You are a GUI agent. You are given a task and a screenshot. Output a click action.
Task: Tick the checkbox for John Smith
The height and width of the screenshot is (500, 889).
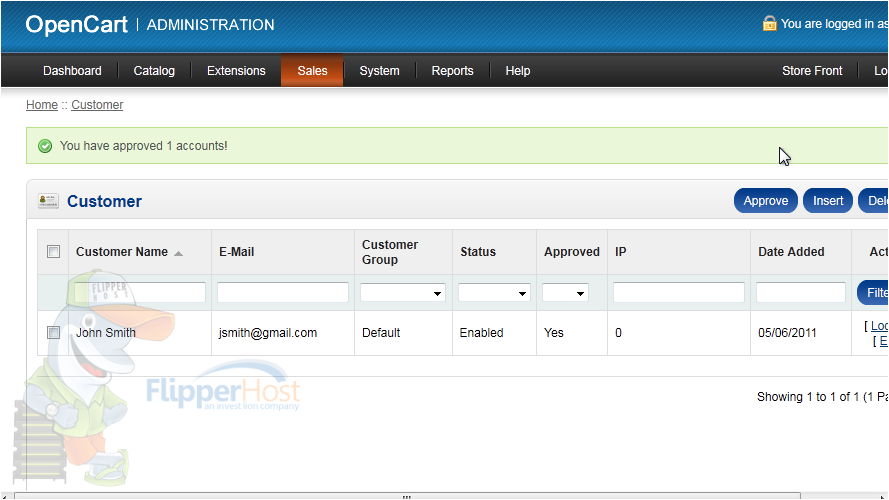pos(53,332)
